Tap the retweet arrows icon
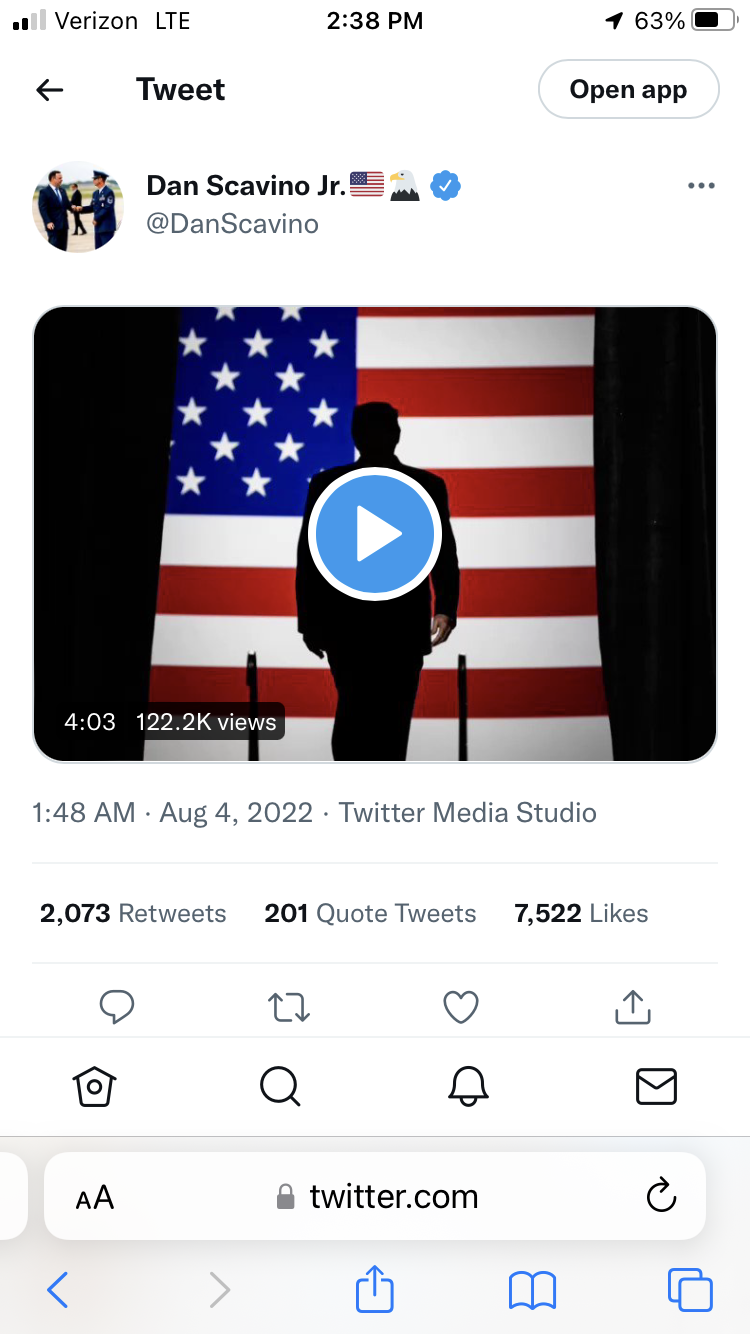The height and width of the screenshot is (1334, 750). [289, 1007]
